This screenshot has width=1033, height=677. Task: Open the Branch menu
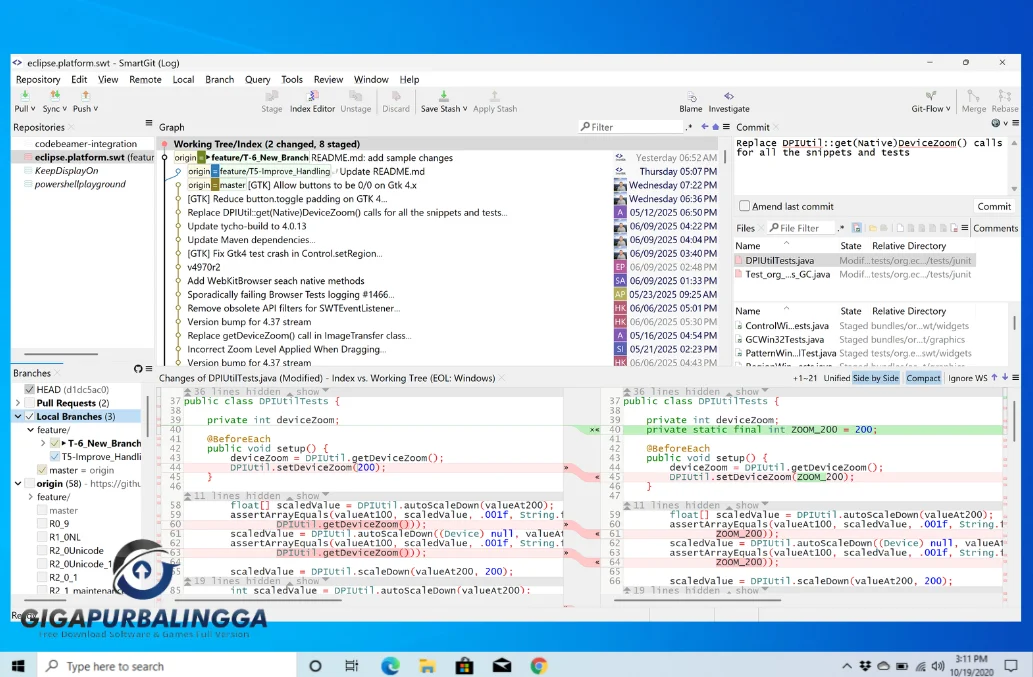(x=219, y=79)
